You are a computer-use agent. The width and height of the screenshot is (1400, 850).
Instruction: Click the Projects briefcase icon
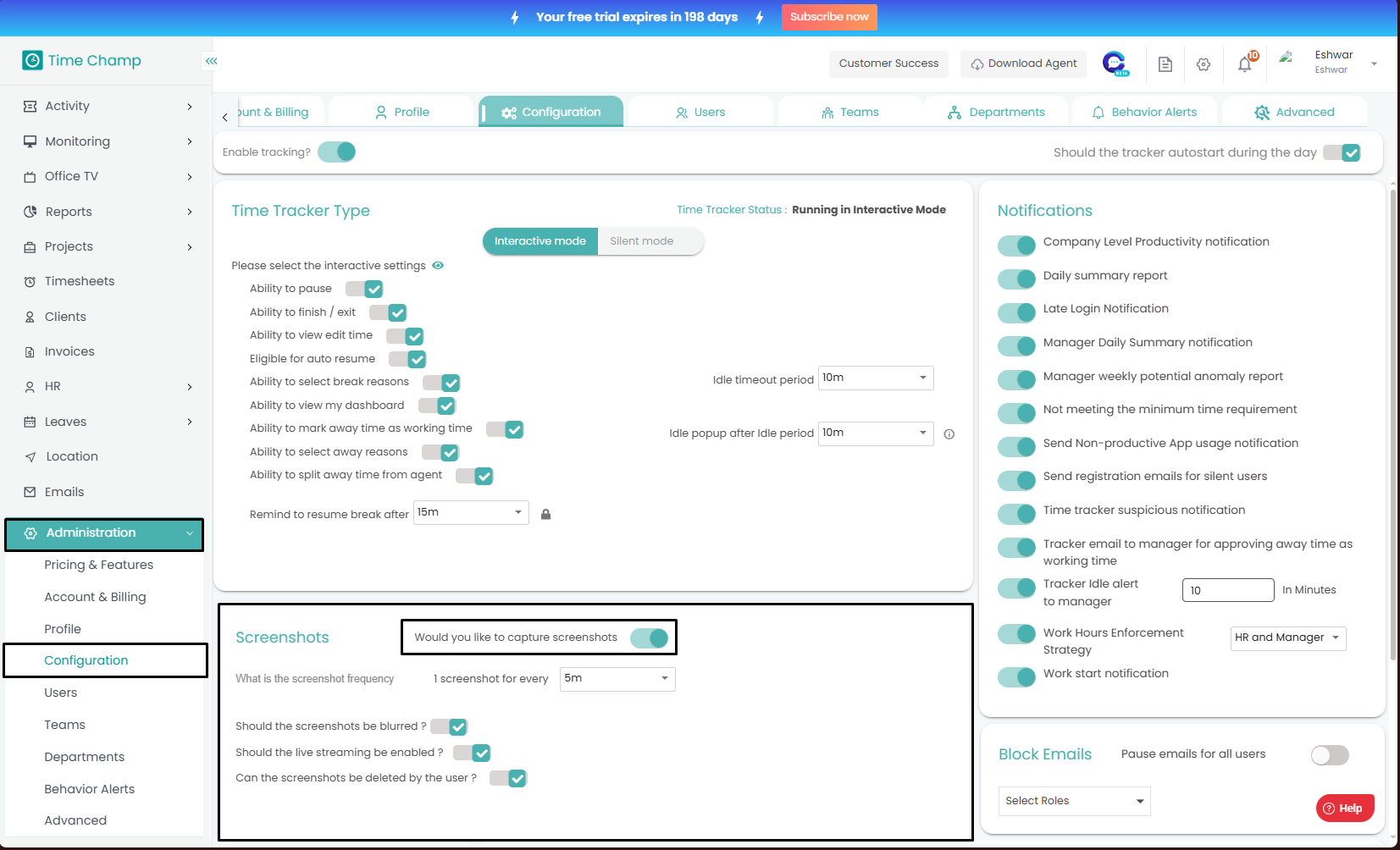[30, 247]
